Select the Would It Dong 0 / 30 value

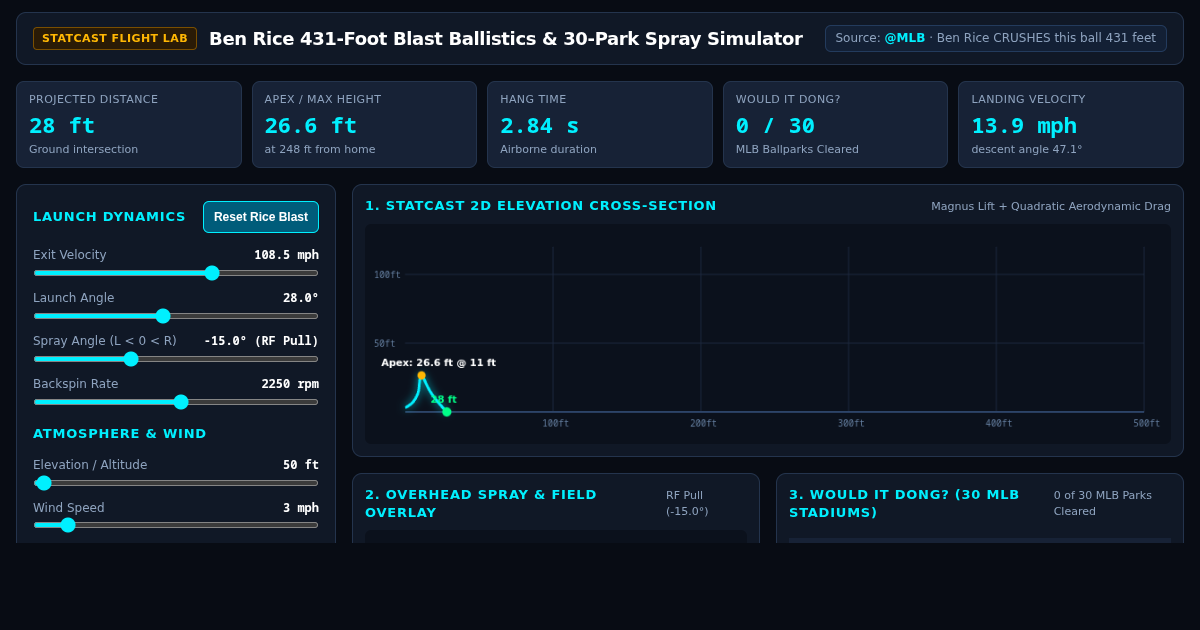tap(775, 126)
